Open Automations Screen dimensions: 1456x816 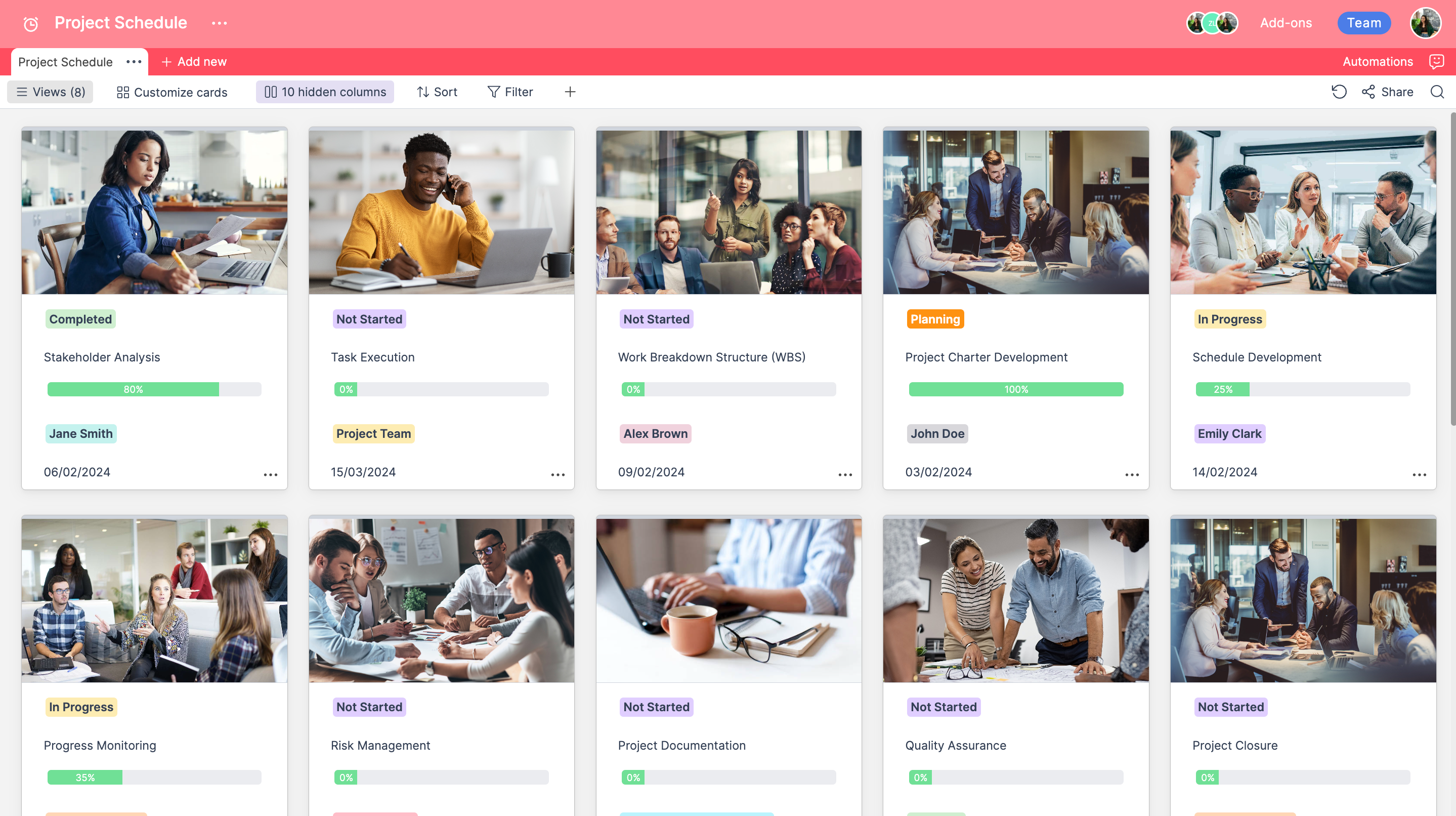1378,62
